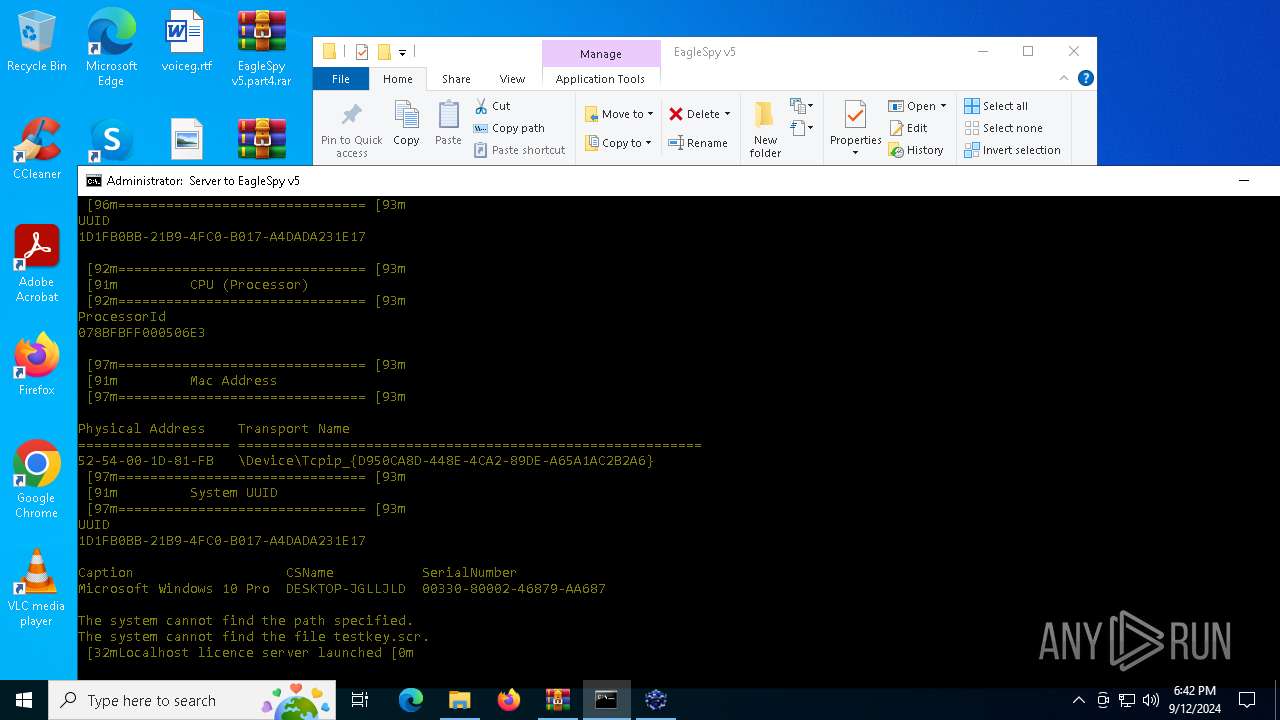Click Paste shortcut in Explorer ribbon
Screen dimensions: 1280x720
pos(519,150)
